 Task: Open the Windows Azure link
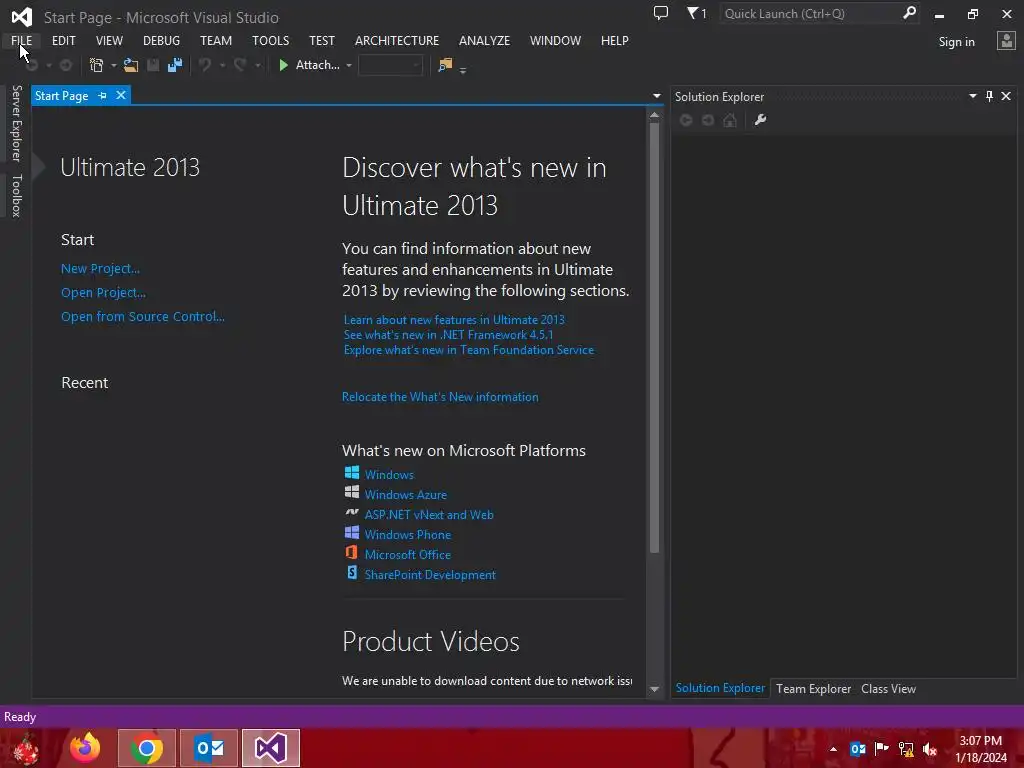[x=406, y=494]
